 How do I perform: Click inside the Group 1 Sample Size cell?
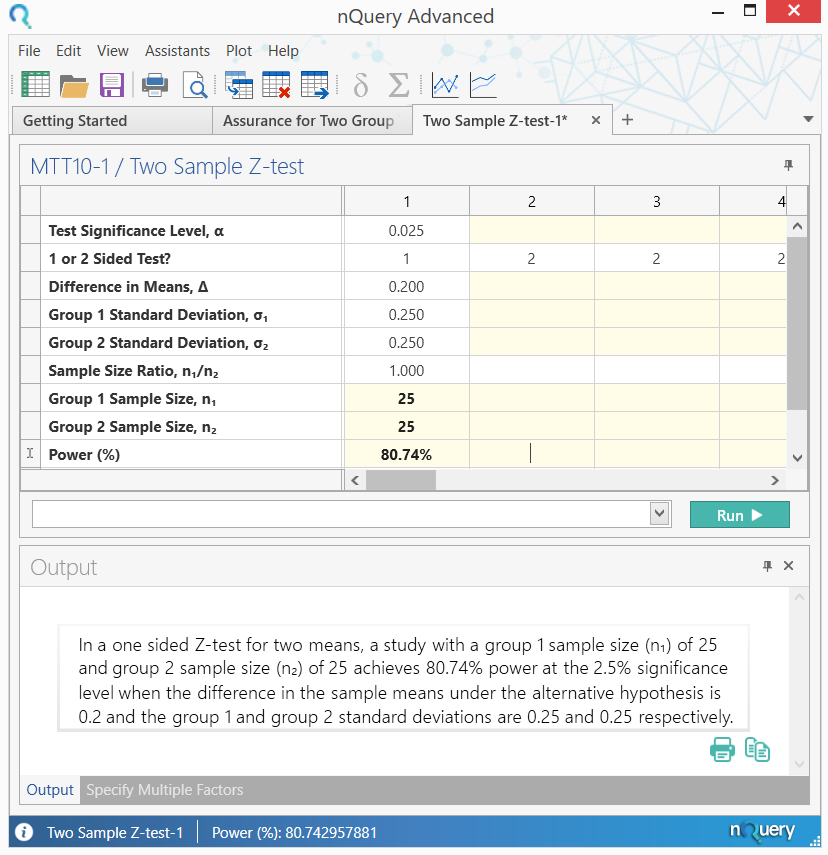click(406, 398)
